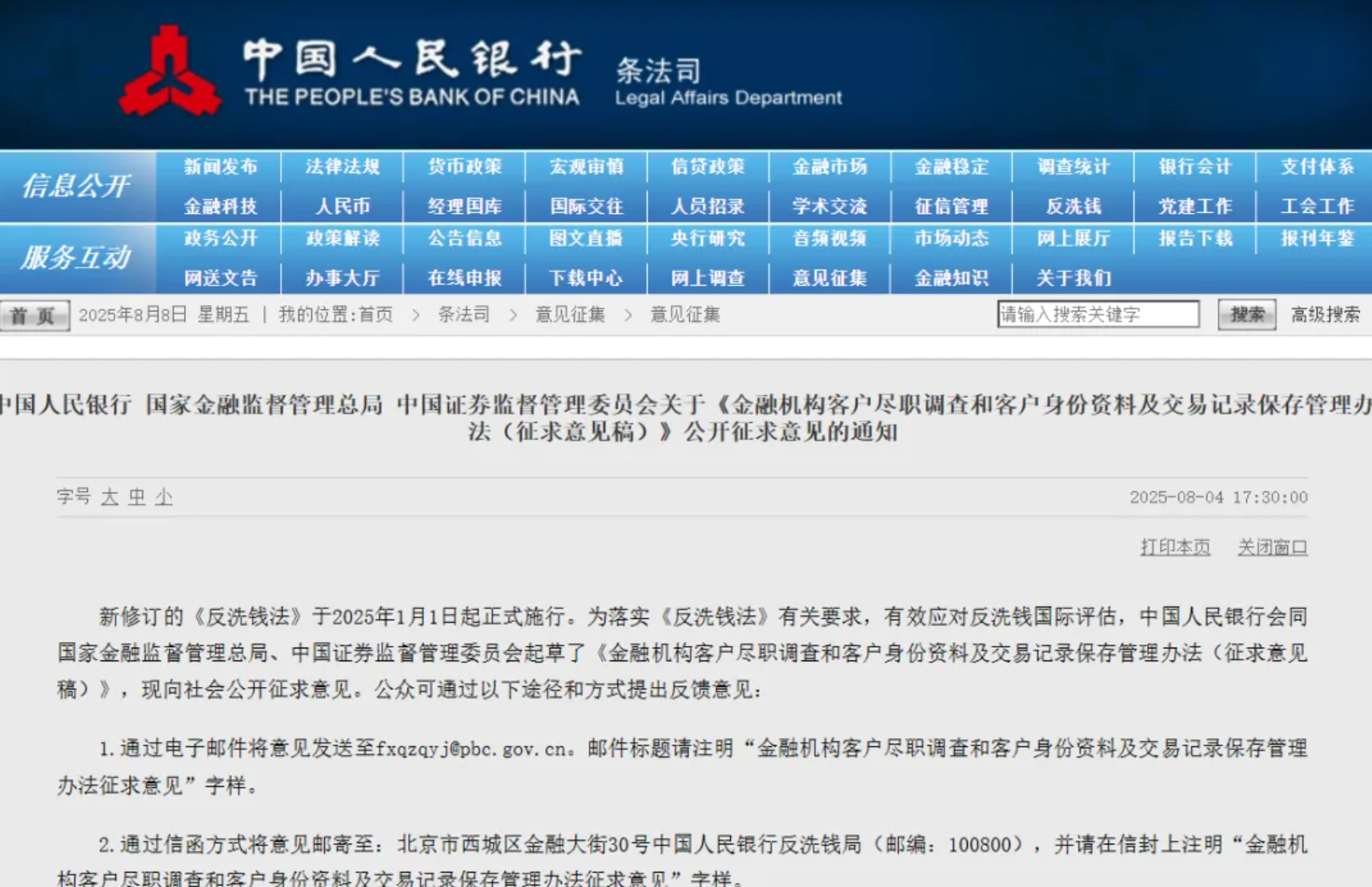
Task: Go to 公告信息 page
Action: coord(464,239)
